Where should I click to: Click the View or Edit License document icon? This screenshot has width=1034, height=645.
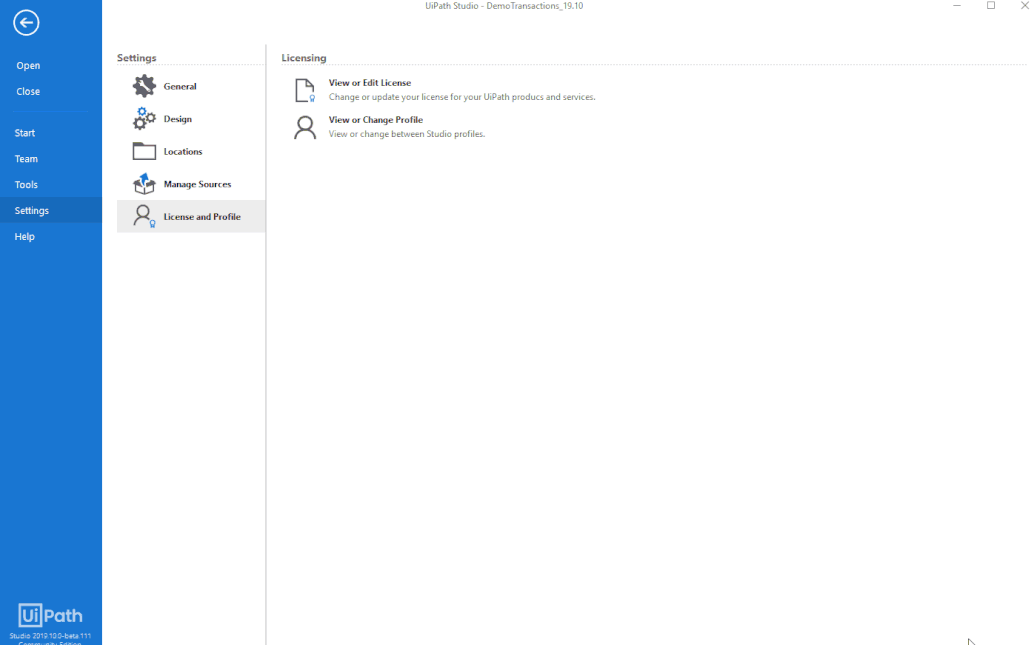pos(305,89)
